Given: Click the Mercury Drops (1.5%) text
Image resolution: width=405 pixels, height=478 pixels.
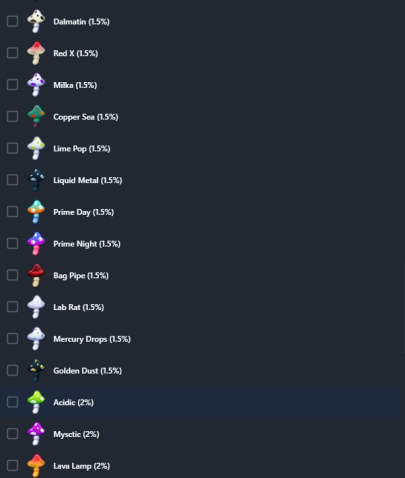Looking at the screenshot, I should pyautogui.click(x=92, y=339).
